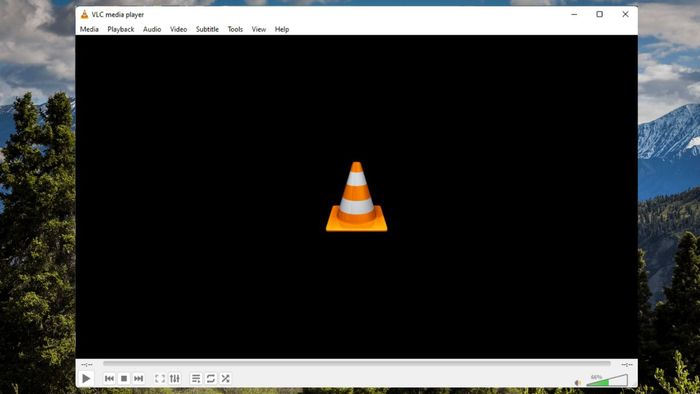Skip to previous media track
700x394 pixels.
coord(109,378)
